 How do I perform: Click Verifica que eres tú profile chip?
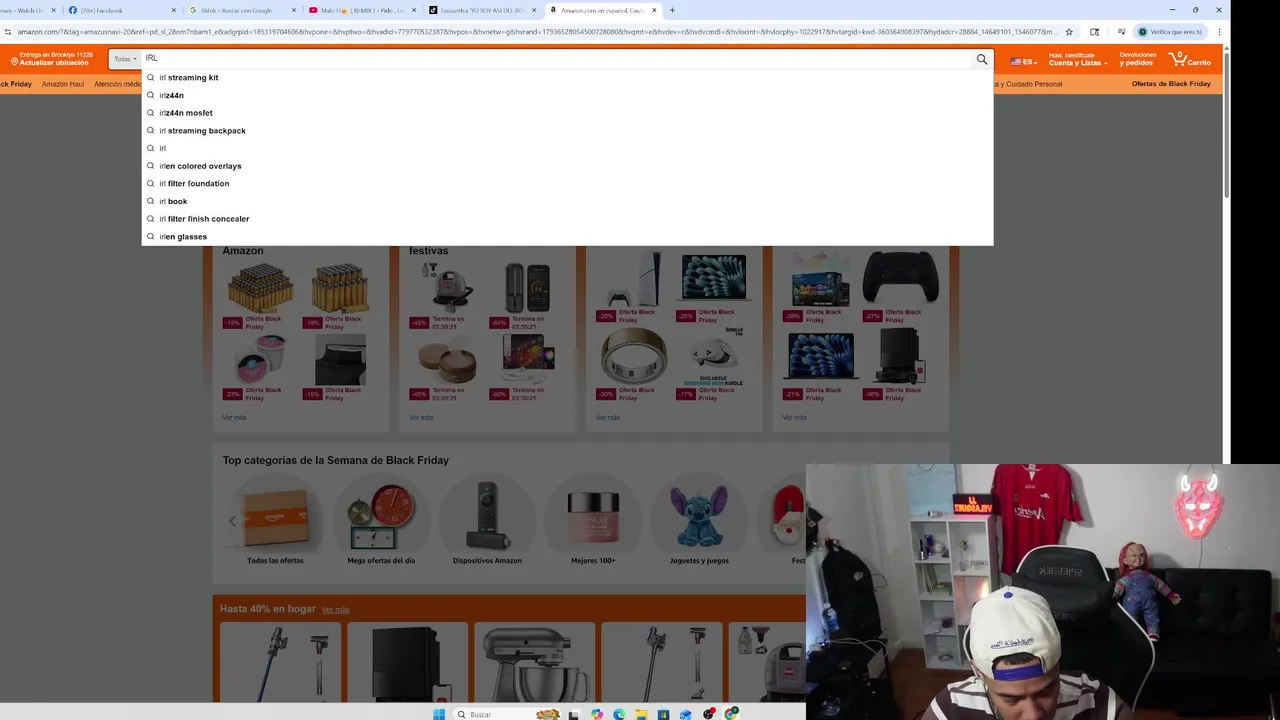(x=1170, y=32)
